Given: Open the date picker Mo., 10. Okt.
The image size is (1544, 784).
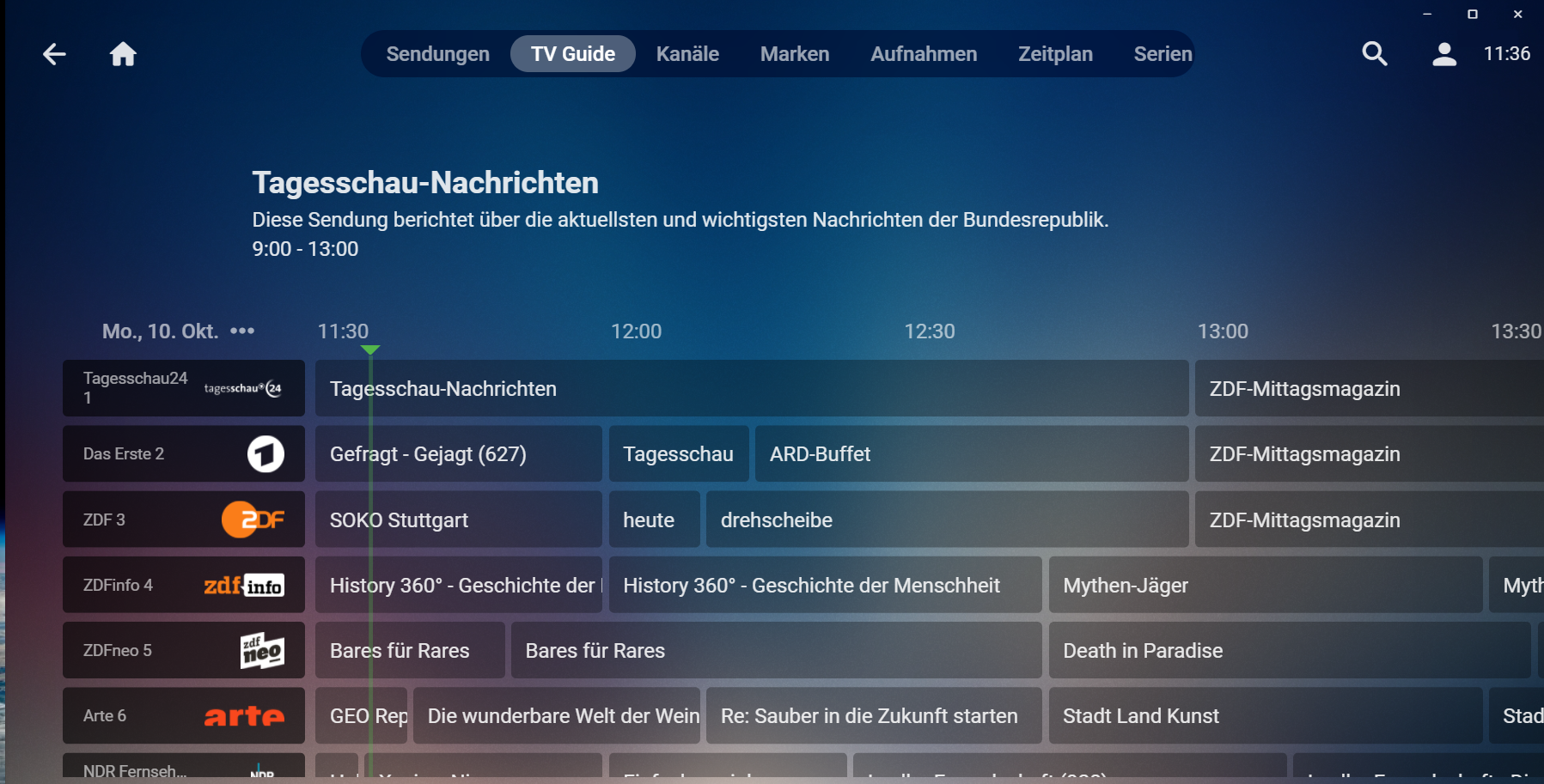Looking at the screenshot, I should tap(178, 331).
